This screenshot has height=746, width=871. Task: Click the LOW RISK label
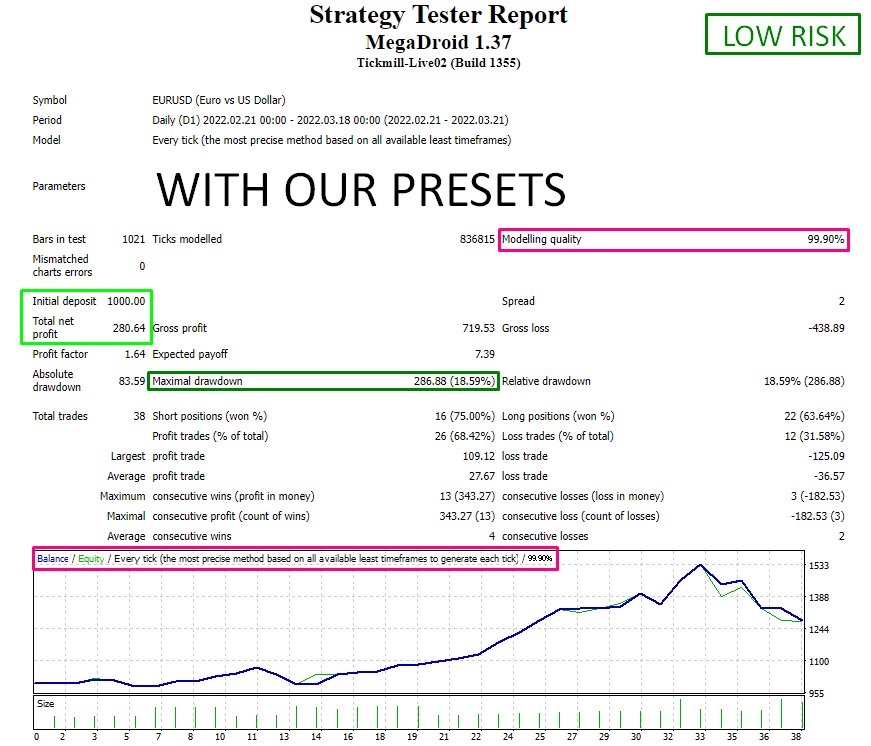[x=783, y=35]
